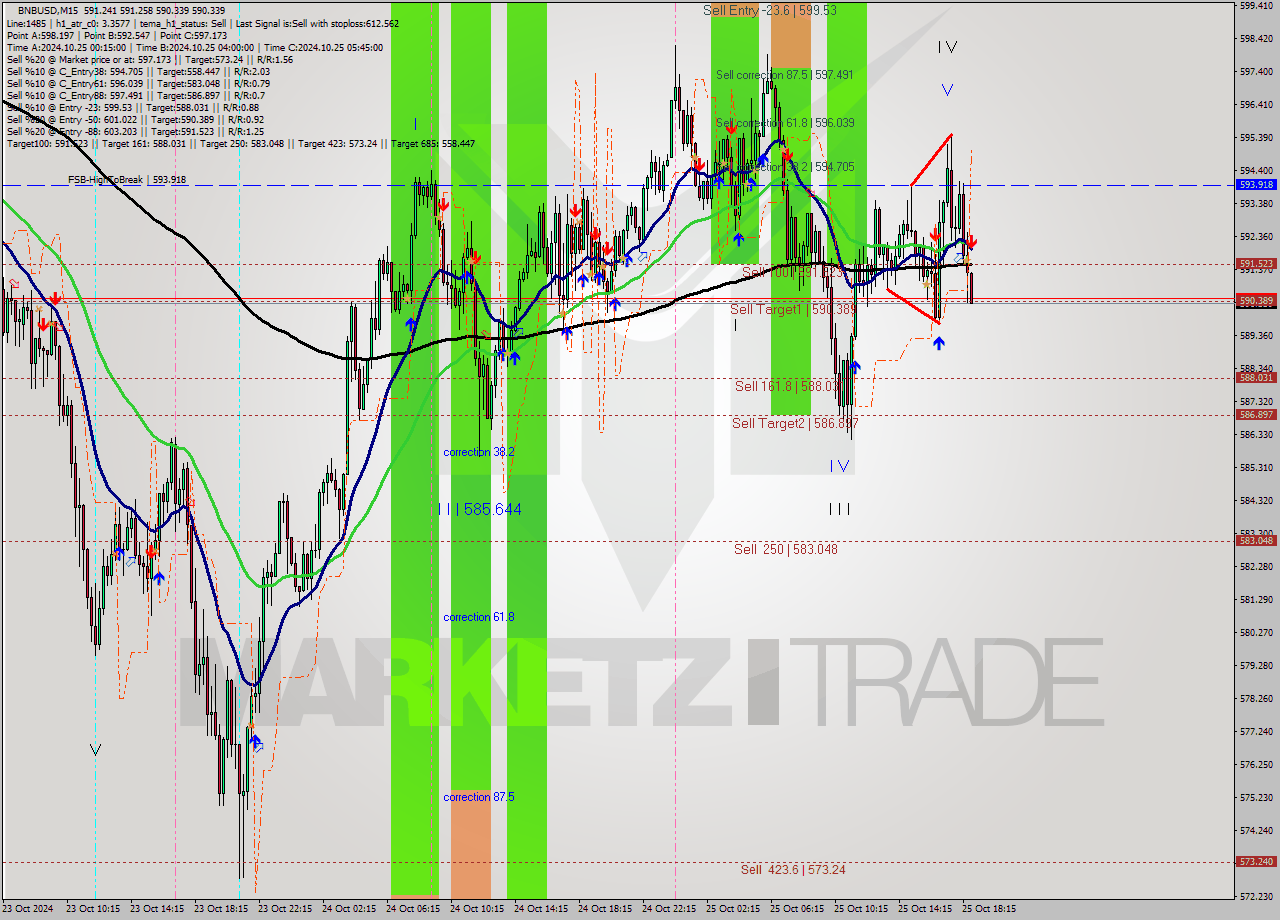
Task: Click the 'Sell 250 | 583.048' label
Action: [786, 550]
